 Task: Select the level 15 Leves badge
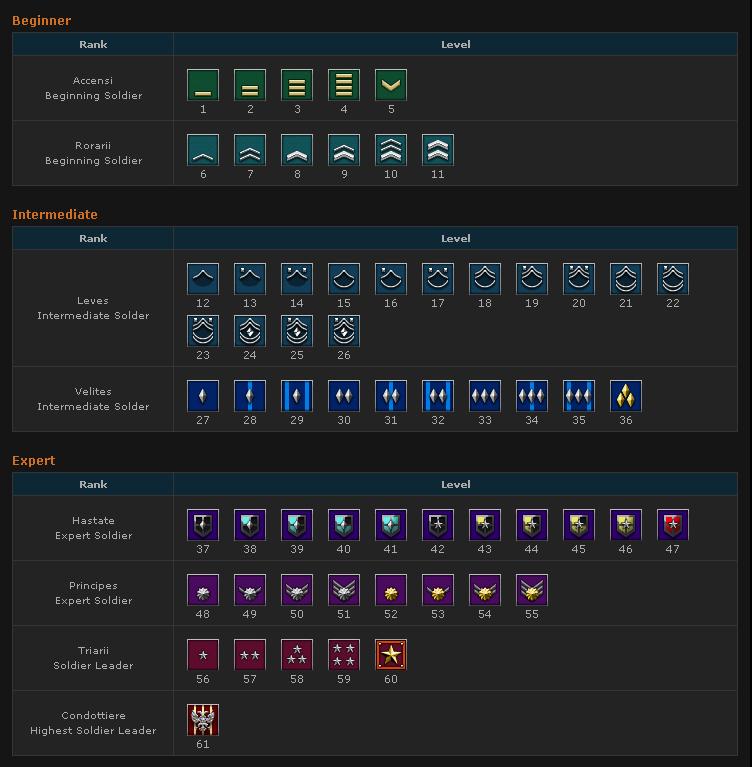344,279
